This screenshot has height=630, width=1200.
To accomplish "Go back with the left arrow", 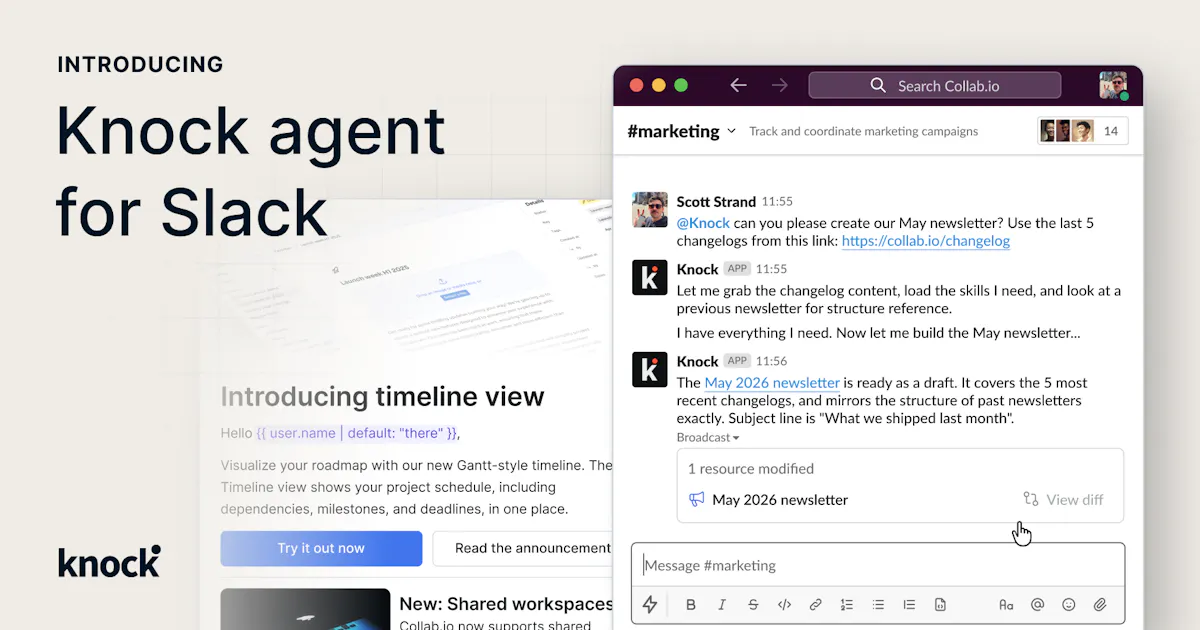I will pyautogui.click(x=738, y=85).
